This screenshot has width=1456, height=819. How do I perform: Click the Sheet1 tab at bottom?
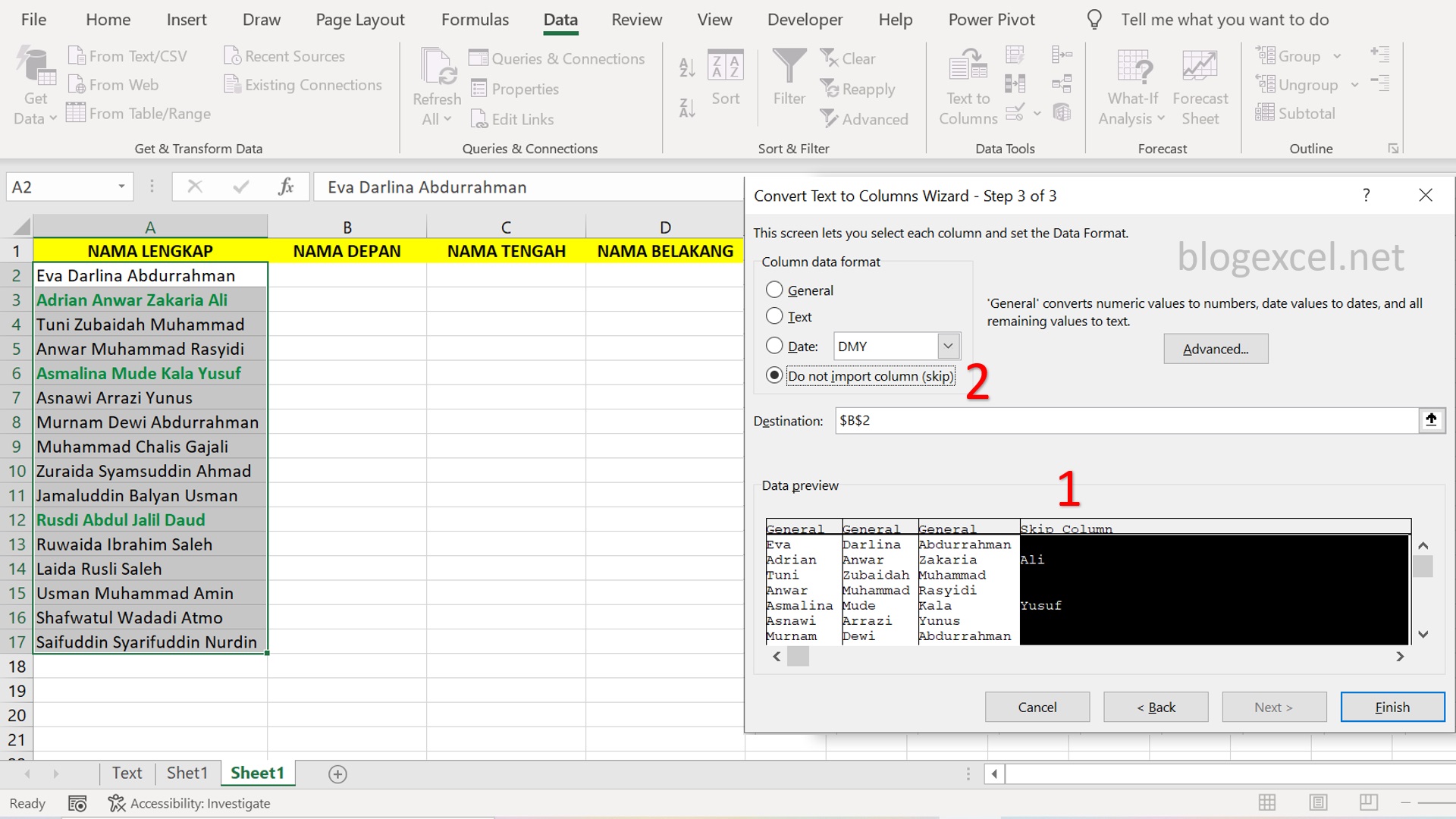(258, 773)
